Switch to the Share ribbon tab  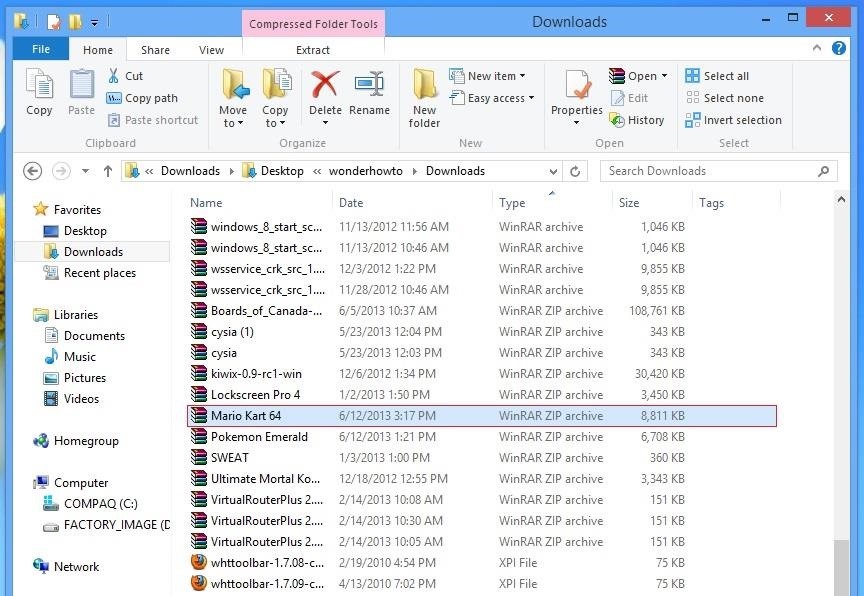[x=155, y=50]
